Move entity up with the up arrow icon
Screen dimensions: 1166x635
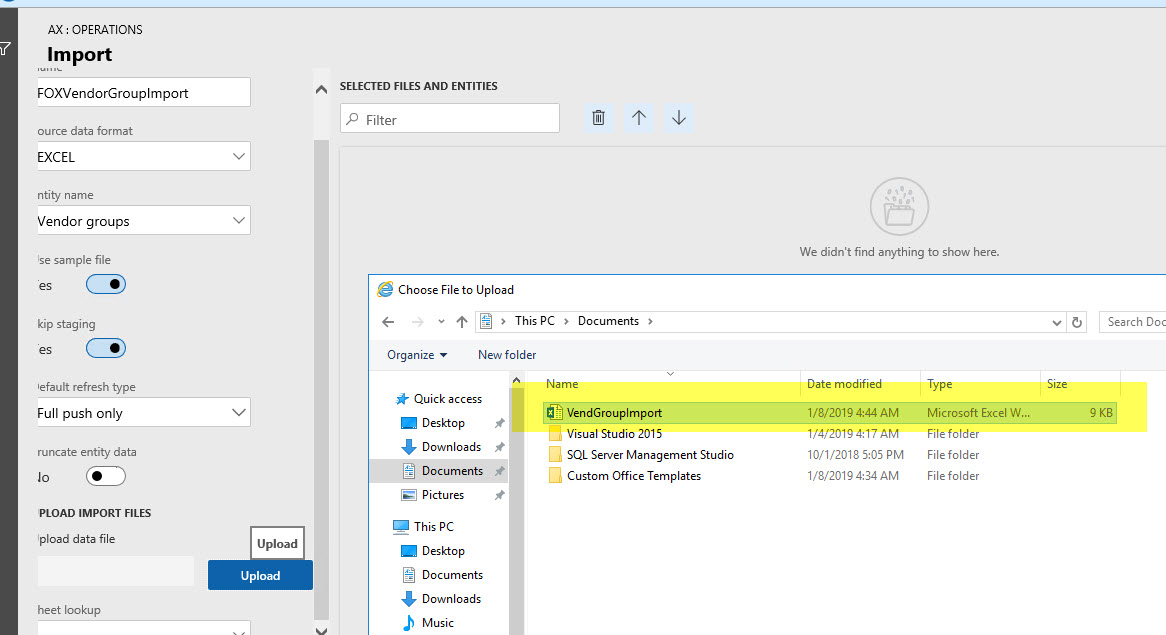pyautogui.click(x=638, y=117)
